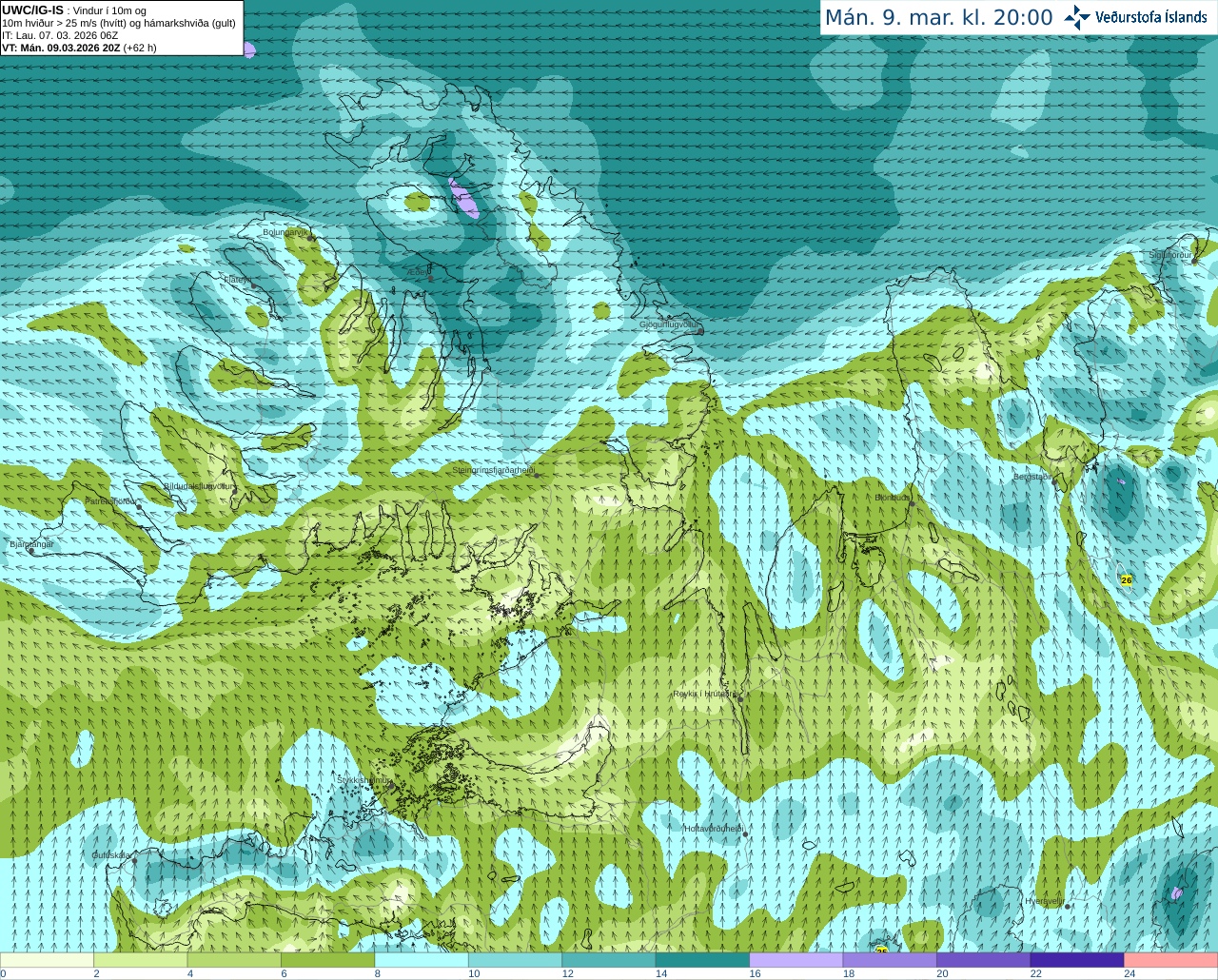
Task: Click the 6–8 m/s olive green legend swatch
Action: tap(328, 960)
